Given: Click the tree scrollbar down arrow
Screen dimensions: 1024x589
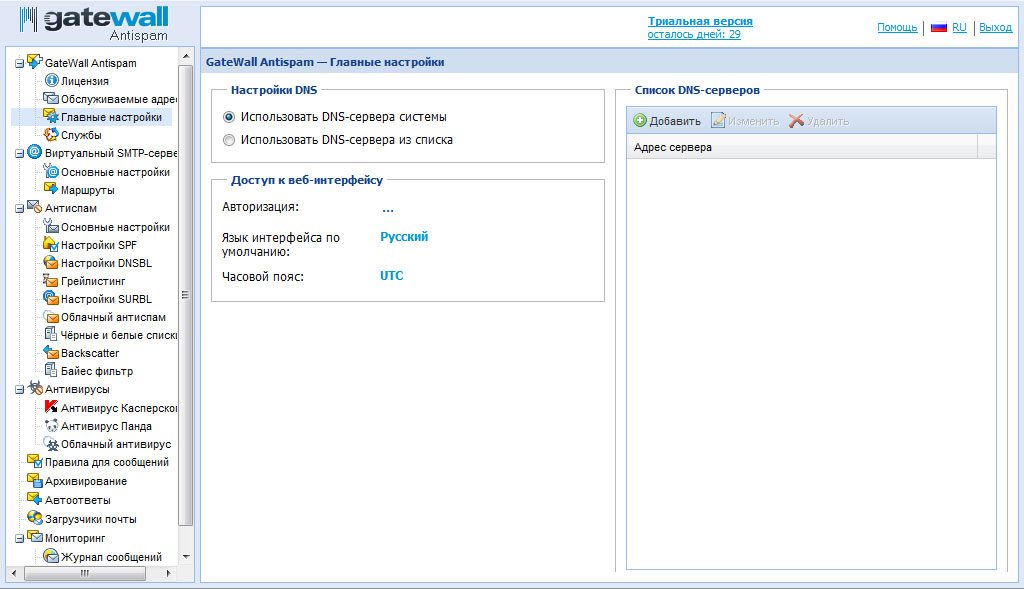Looking at the screenshot, I should (185, 556).
